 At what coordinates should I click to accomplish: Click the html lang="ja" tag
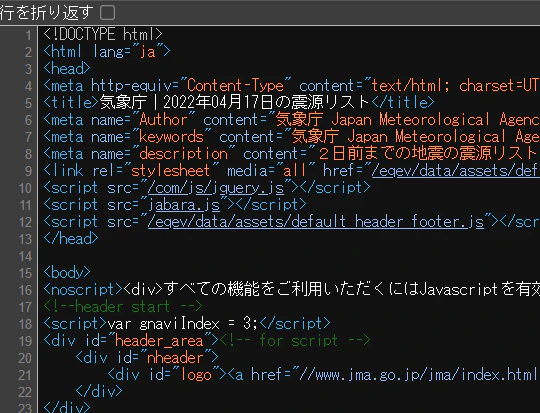(107, 52)
